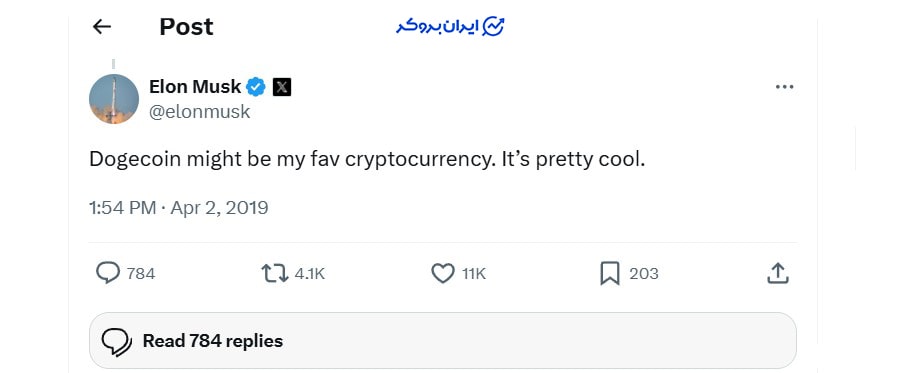The image size is (900, 373).
Task: Like the post with the heart icon
Action: click(443, 274)
